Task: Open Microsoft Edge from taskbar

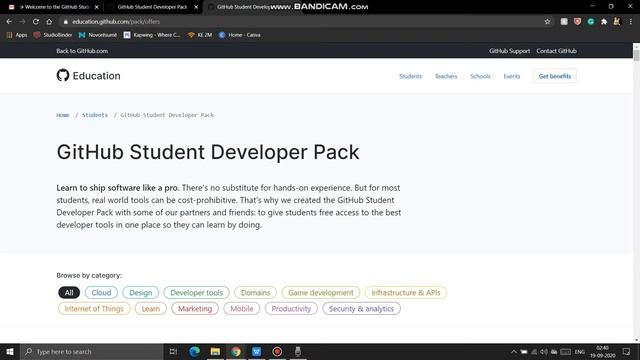Action: 194,351
